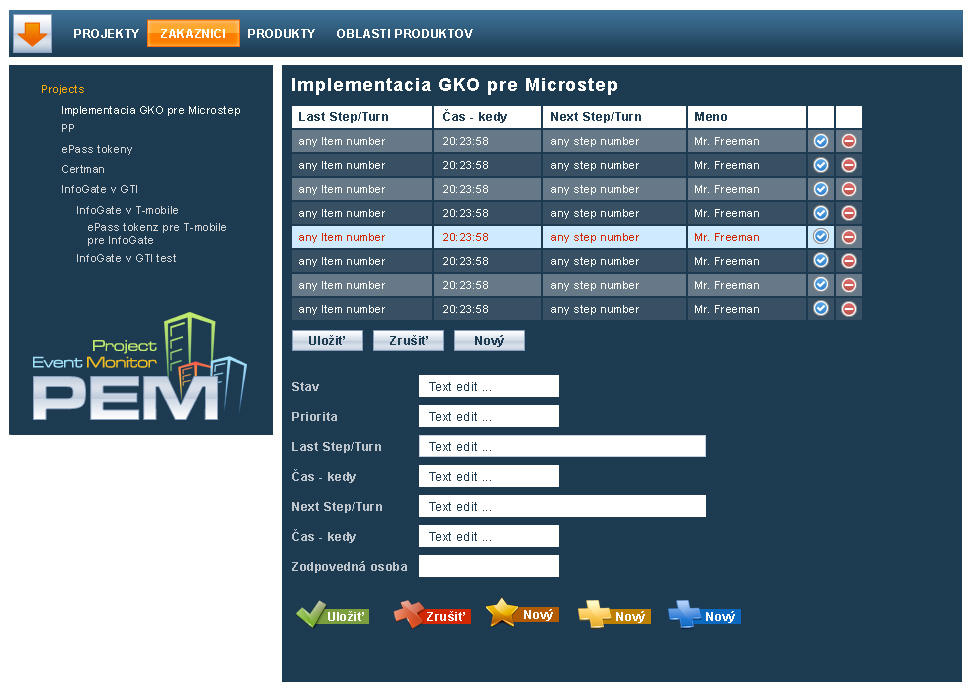Select the red 'any Item number' highlighted cell
Viewport: 975px width, 691px height.
tap(362, 237)
